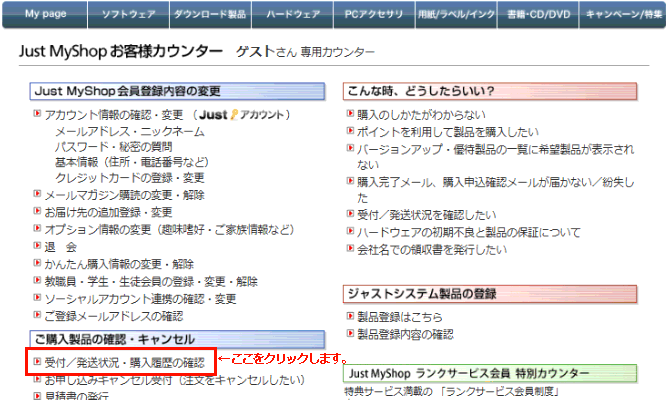Open アカウント情報の確認・変更 link
This screenshot has height=402, width=670.
(114, 115)
